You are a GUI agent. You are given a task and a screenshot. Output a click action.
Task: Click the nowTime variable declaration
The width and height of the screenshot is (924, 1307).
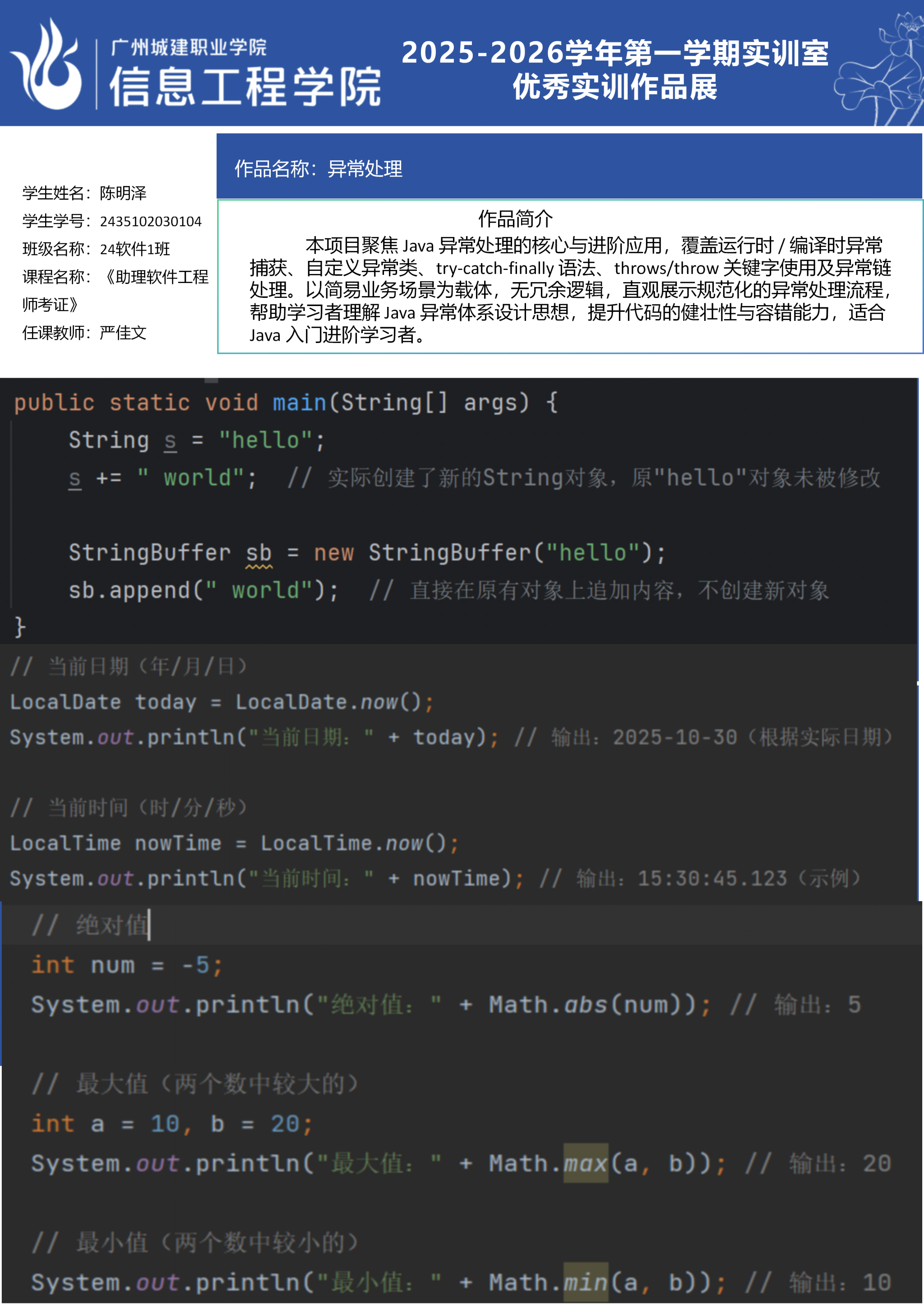pyautogui.click(x=177, y=844)
